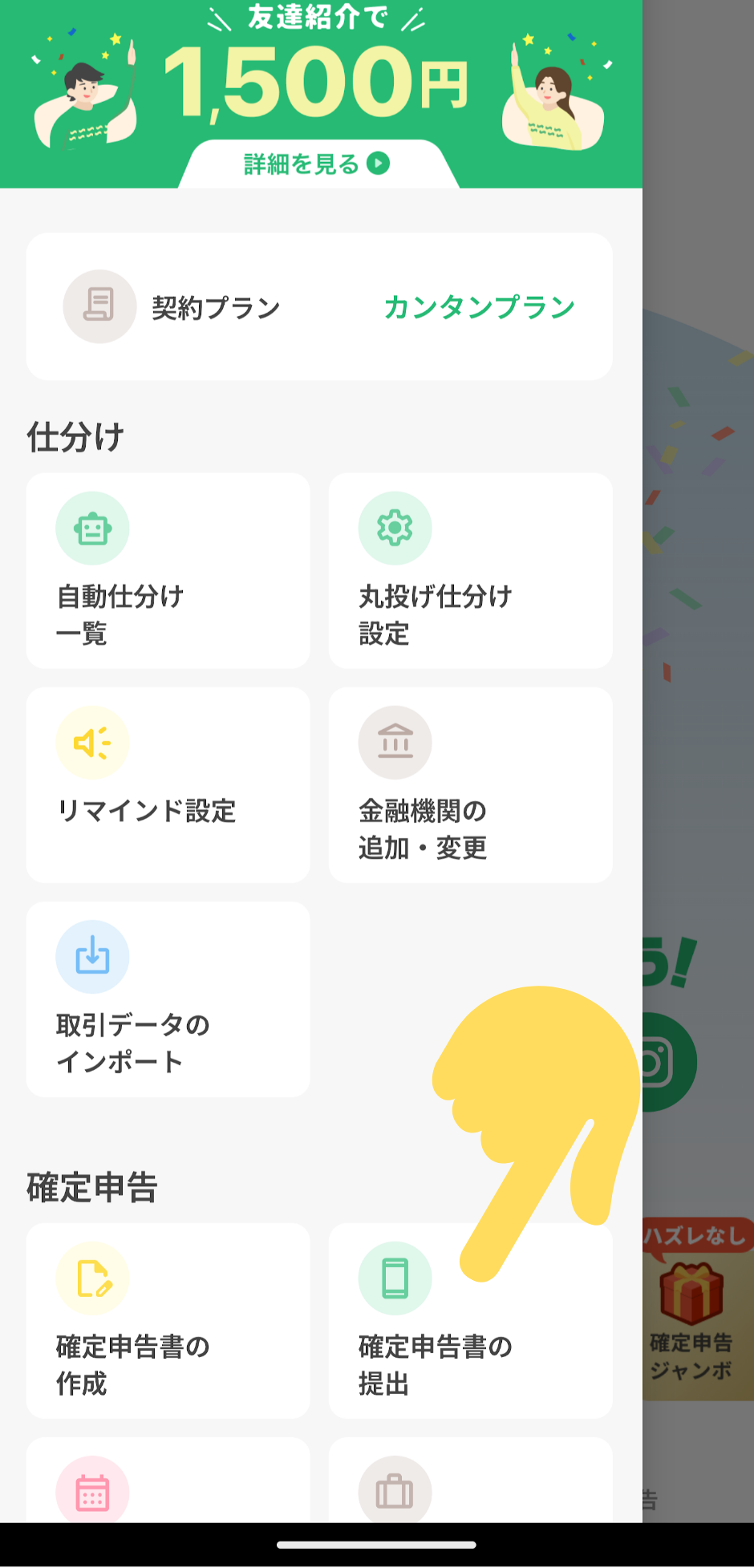The height and width of the screenshot is (1568, 754).
Task: Click the 契約プラン document icon
Action: click(99, 306)
